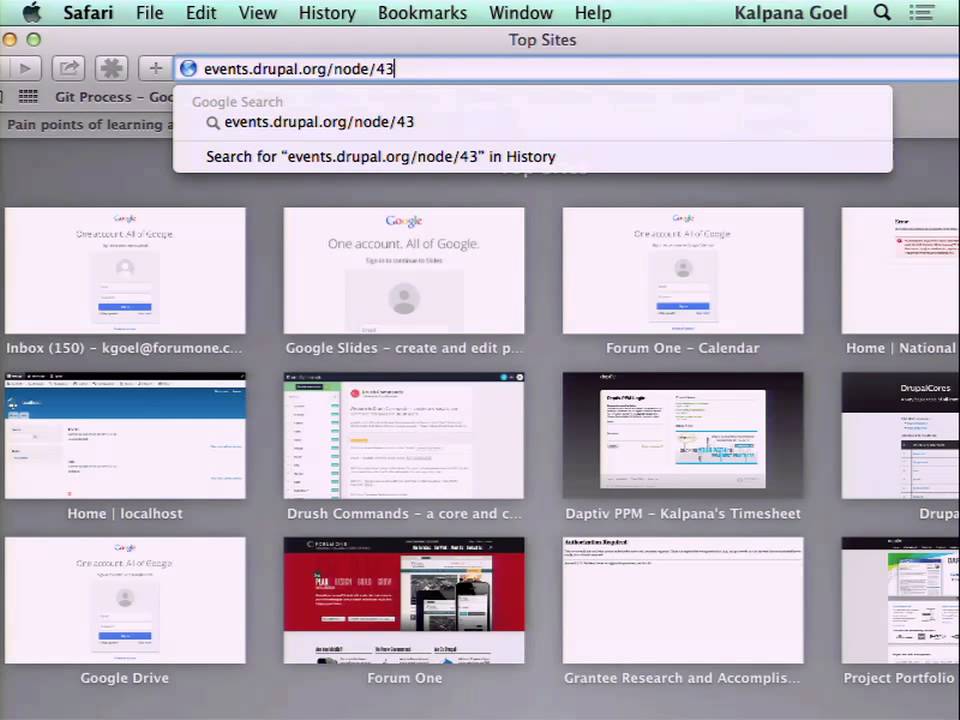The height and width of the screenshot is (720, 960).
Task: Click the address bar URL field
Action: coord(566,69)
